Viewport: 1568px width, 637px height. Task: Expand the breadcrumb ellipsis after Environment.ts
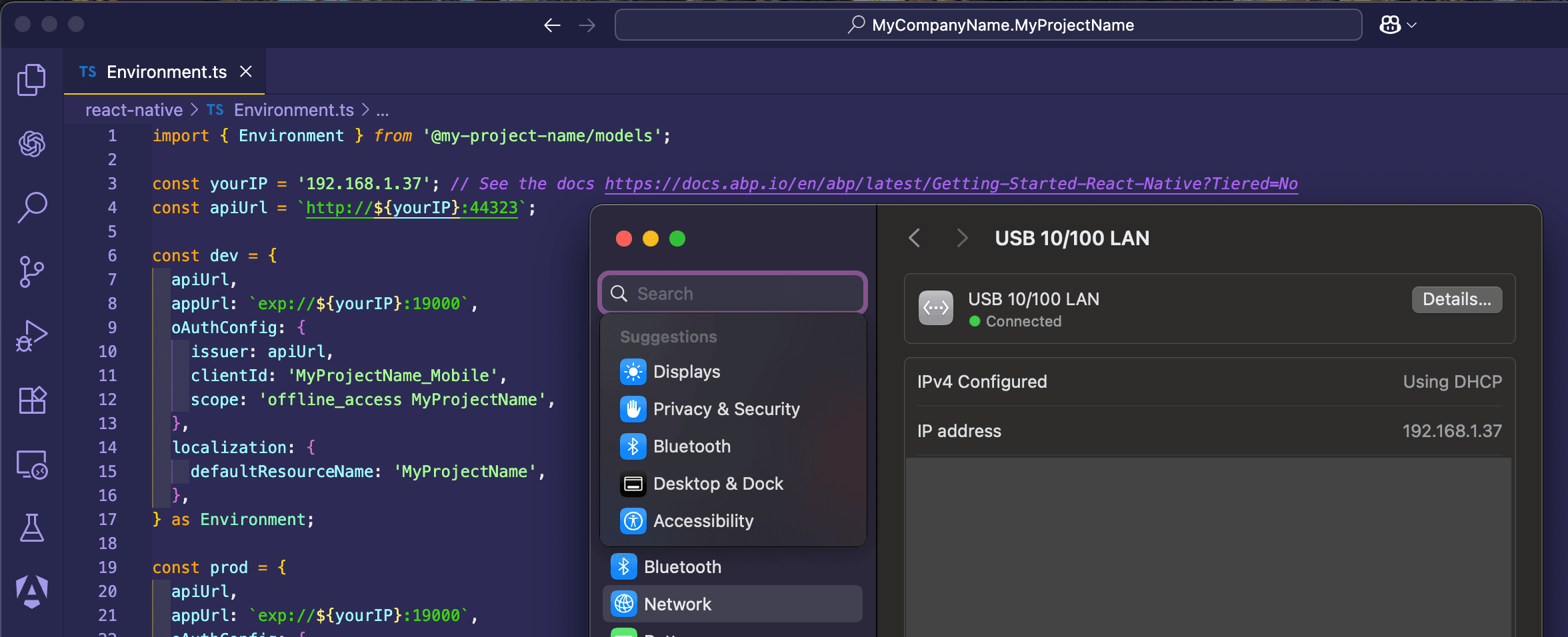[x=383, y=110]
